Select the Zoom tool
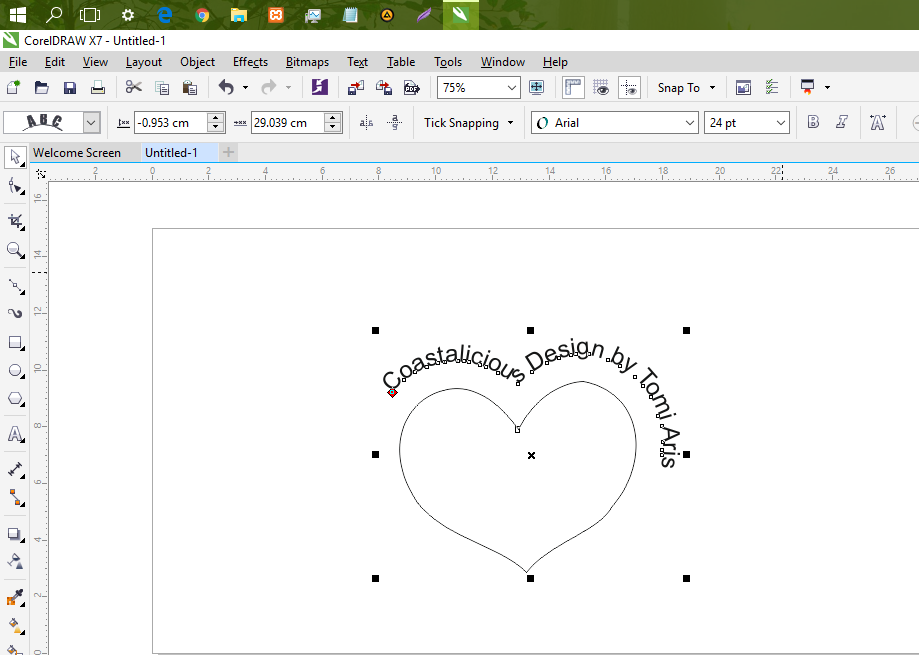The image size is (919, 655). (14, 250)
